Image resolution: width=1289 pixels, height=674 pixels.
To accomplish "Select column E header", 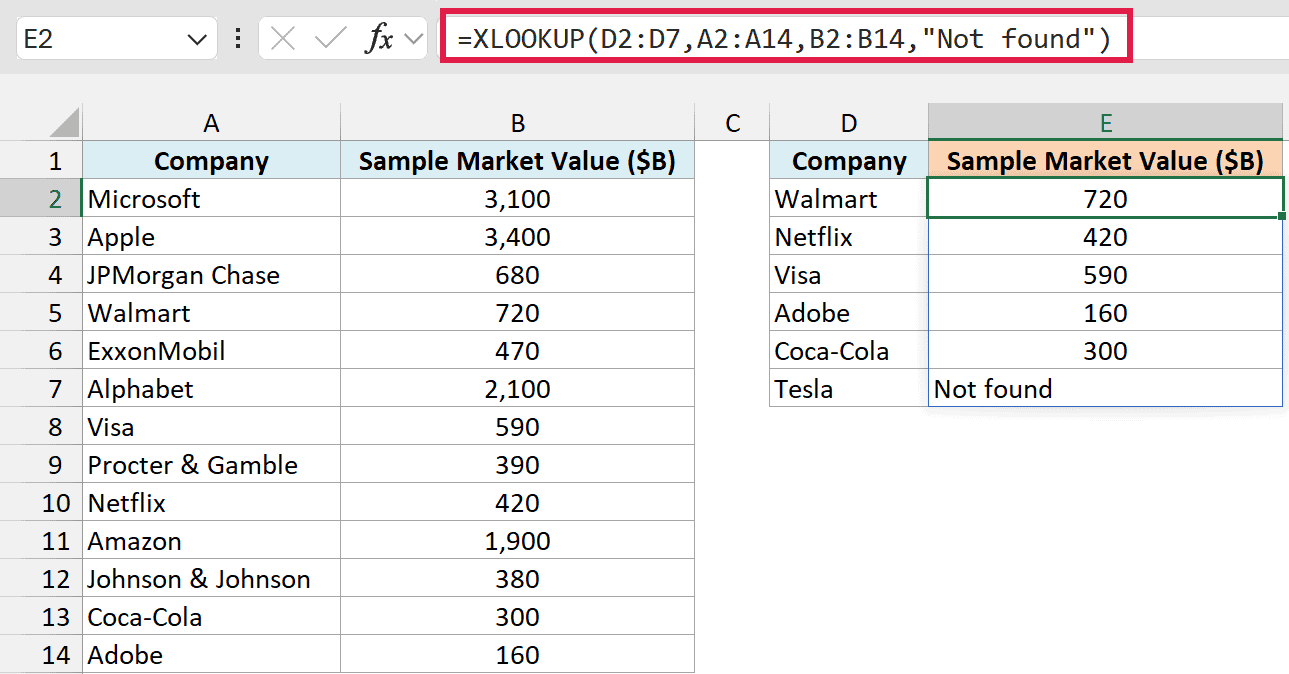I will [x=1105, y=123].
